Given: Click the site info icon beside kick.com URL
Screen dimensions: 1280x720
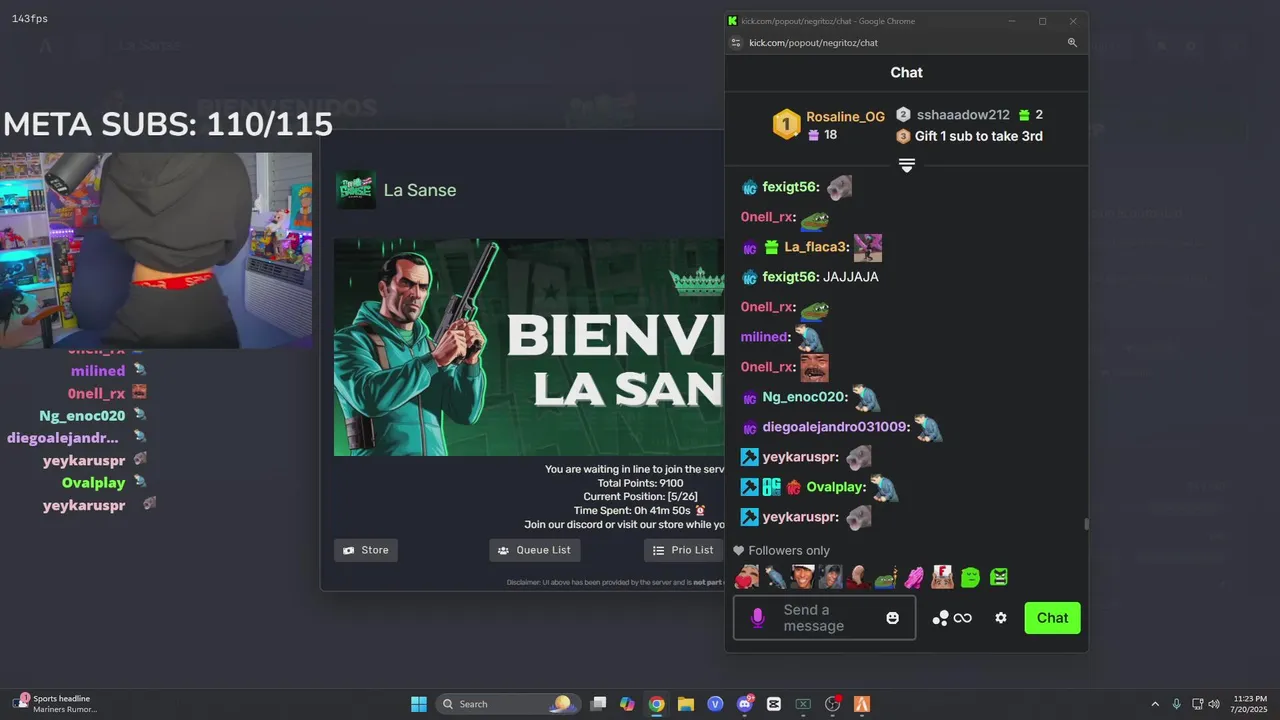Looking at the screenshot, I should click(x=736, y=43).
